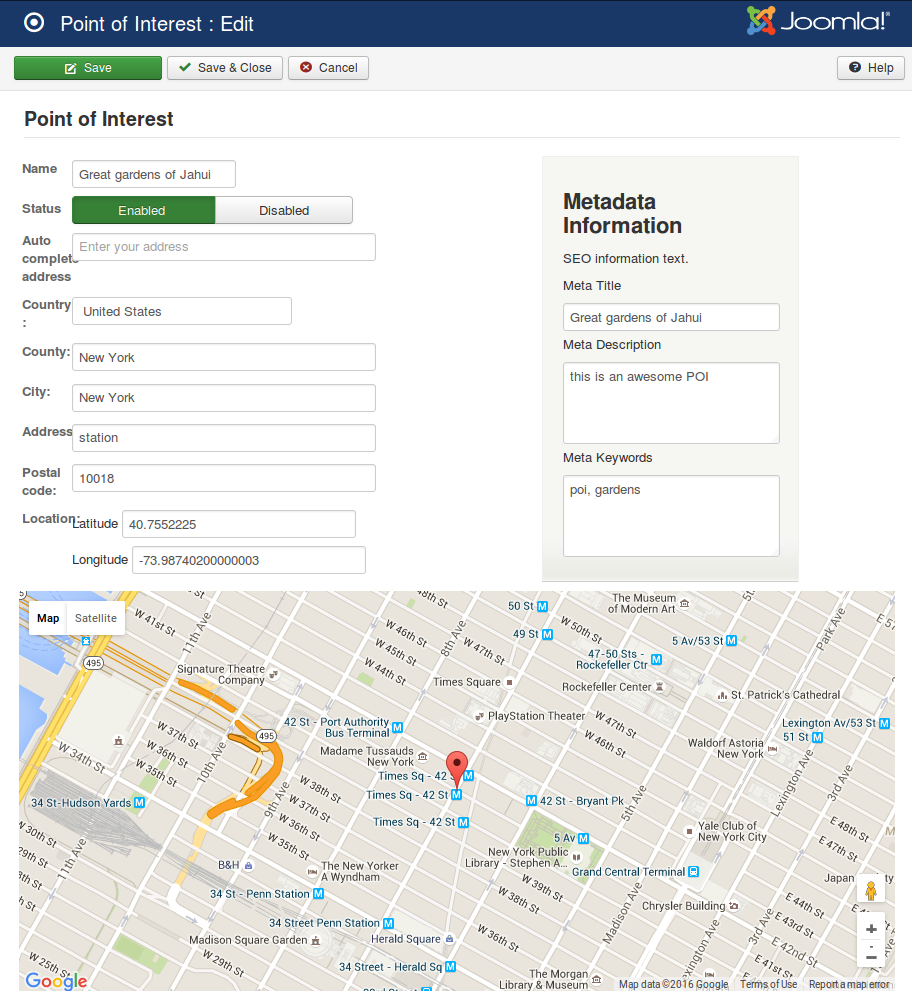912x1007 pixels.
Task: Open the Country dropdown United States
Action: point(182,311)
